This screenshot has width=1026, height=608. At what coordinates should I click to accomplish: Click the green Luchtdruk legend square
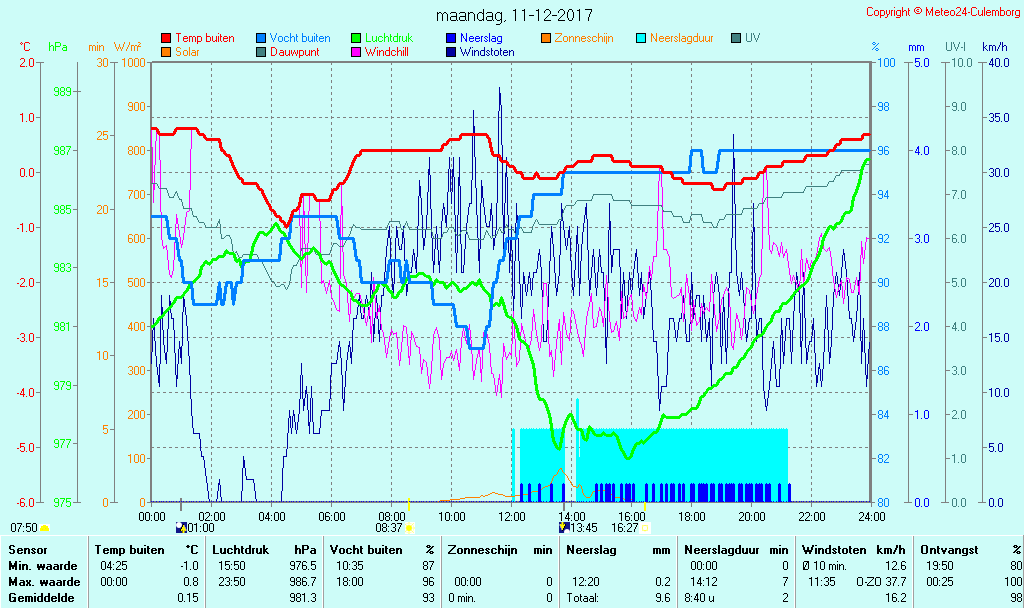coord(356,38)
